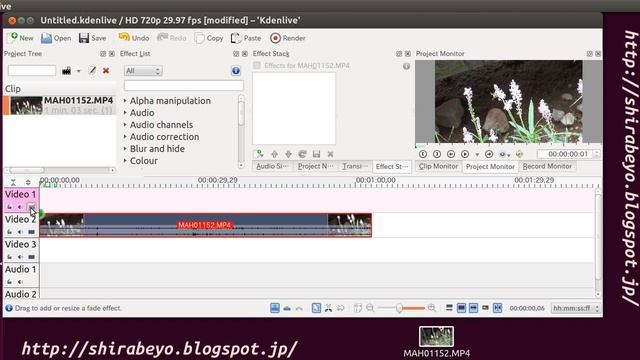Viewport: 640px width, 360px height.
Task: Undo the last action
Action: [134, 38]
